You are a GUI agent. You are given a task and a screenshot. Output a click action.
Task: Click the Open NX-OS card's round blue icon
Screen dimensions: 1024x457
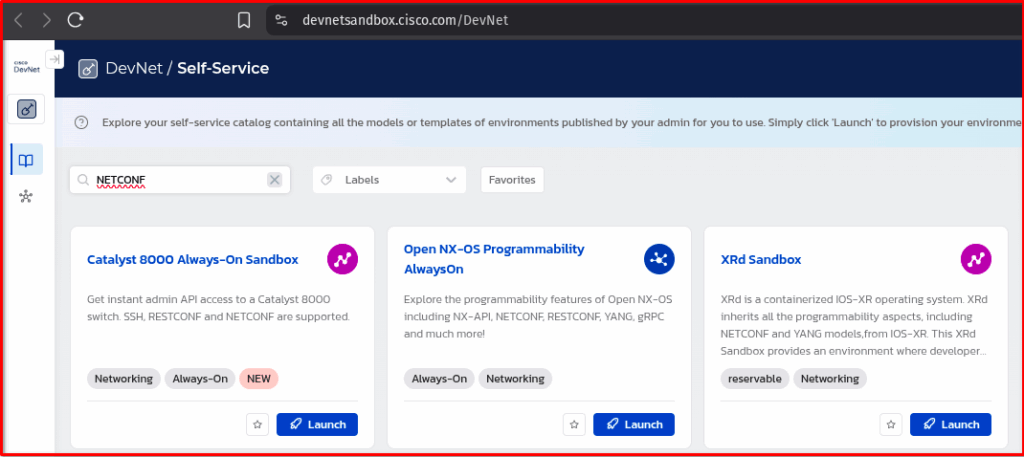pos(659,259)
